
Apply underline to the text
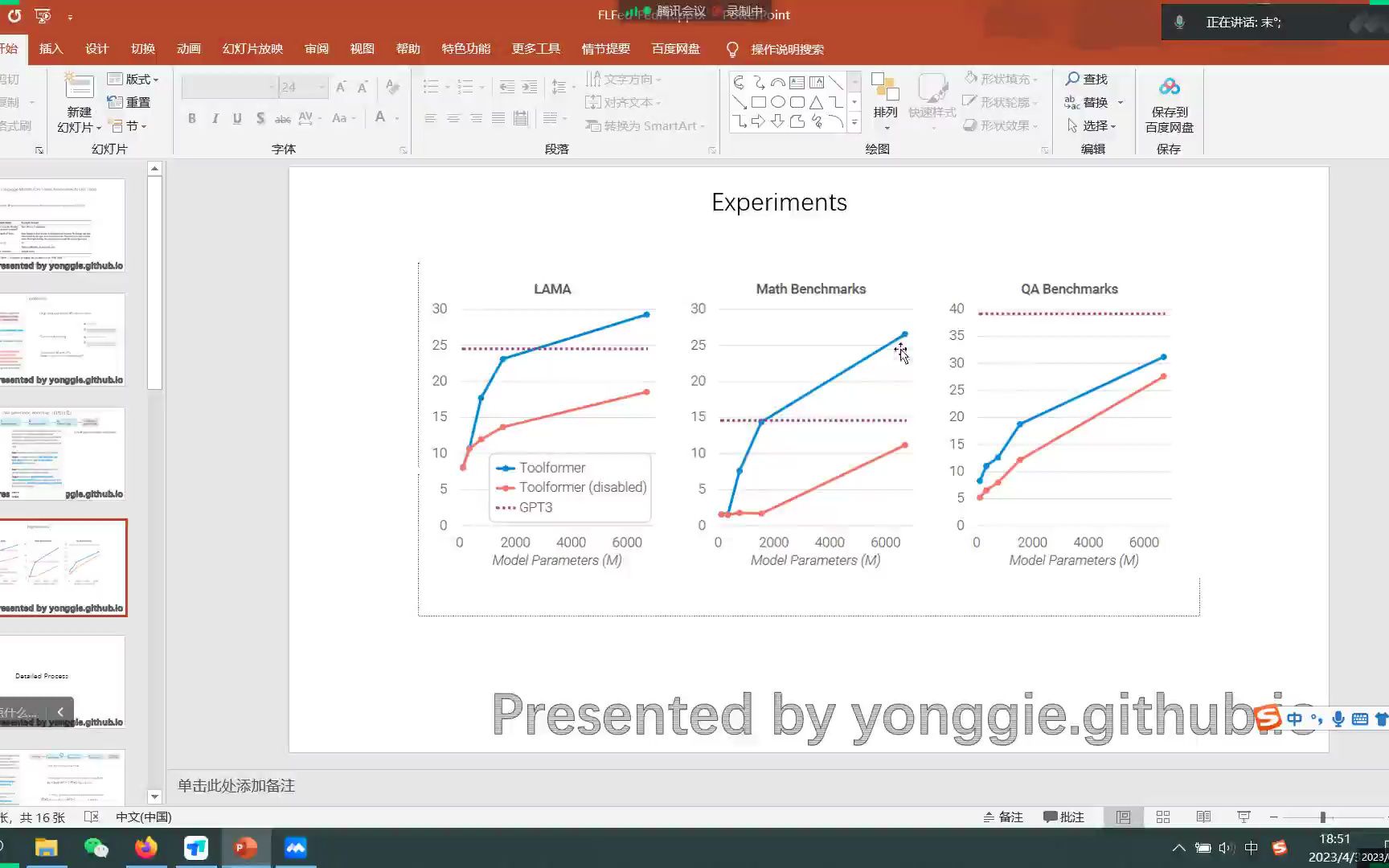point(236,118)
